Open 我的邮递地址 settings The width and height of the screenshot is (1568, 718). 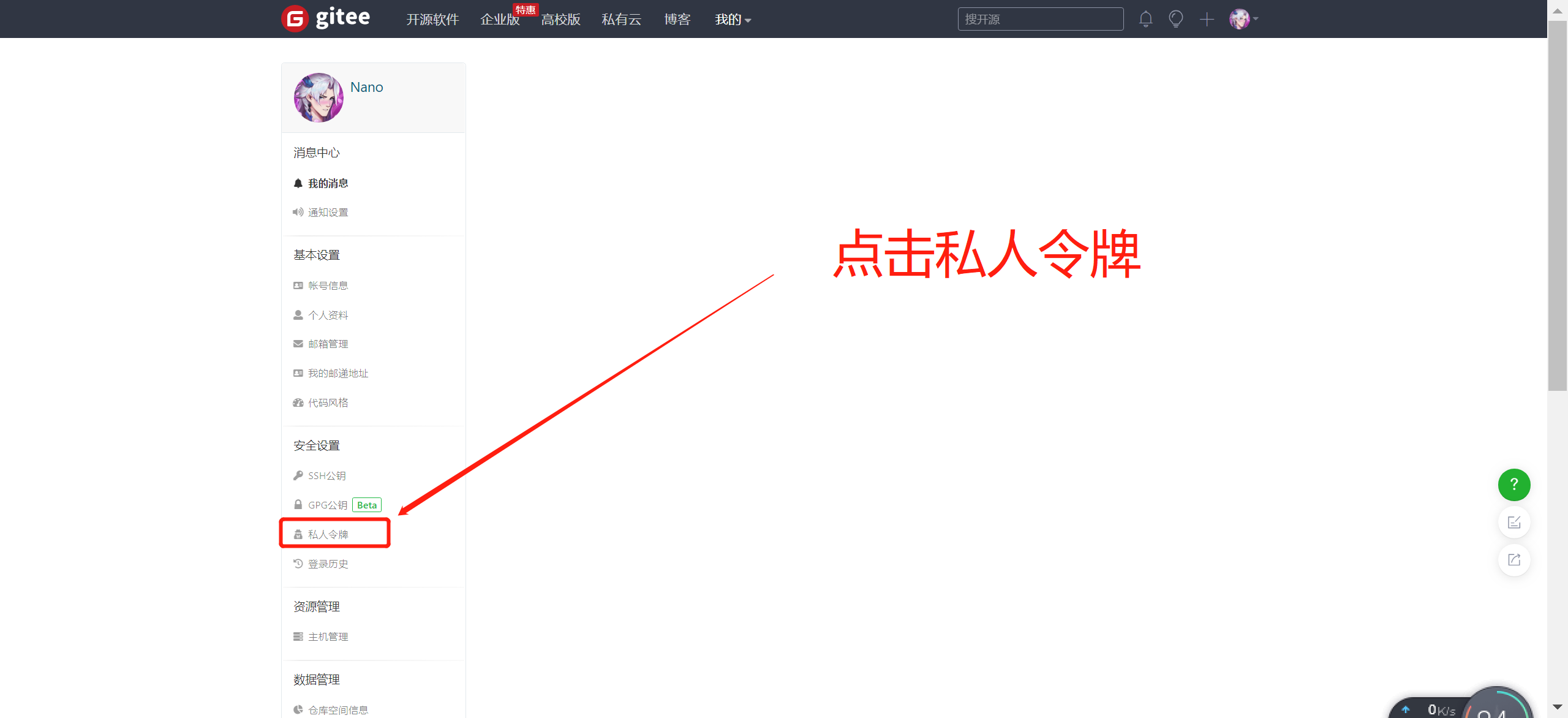[338, 373]
